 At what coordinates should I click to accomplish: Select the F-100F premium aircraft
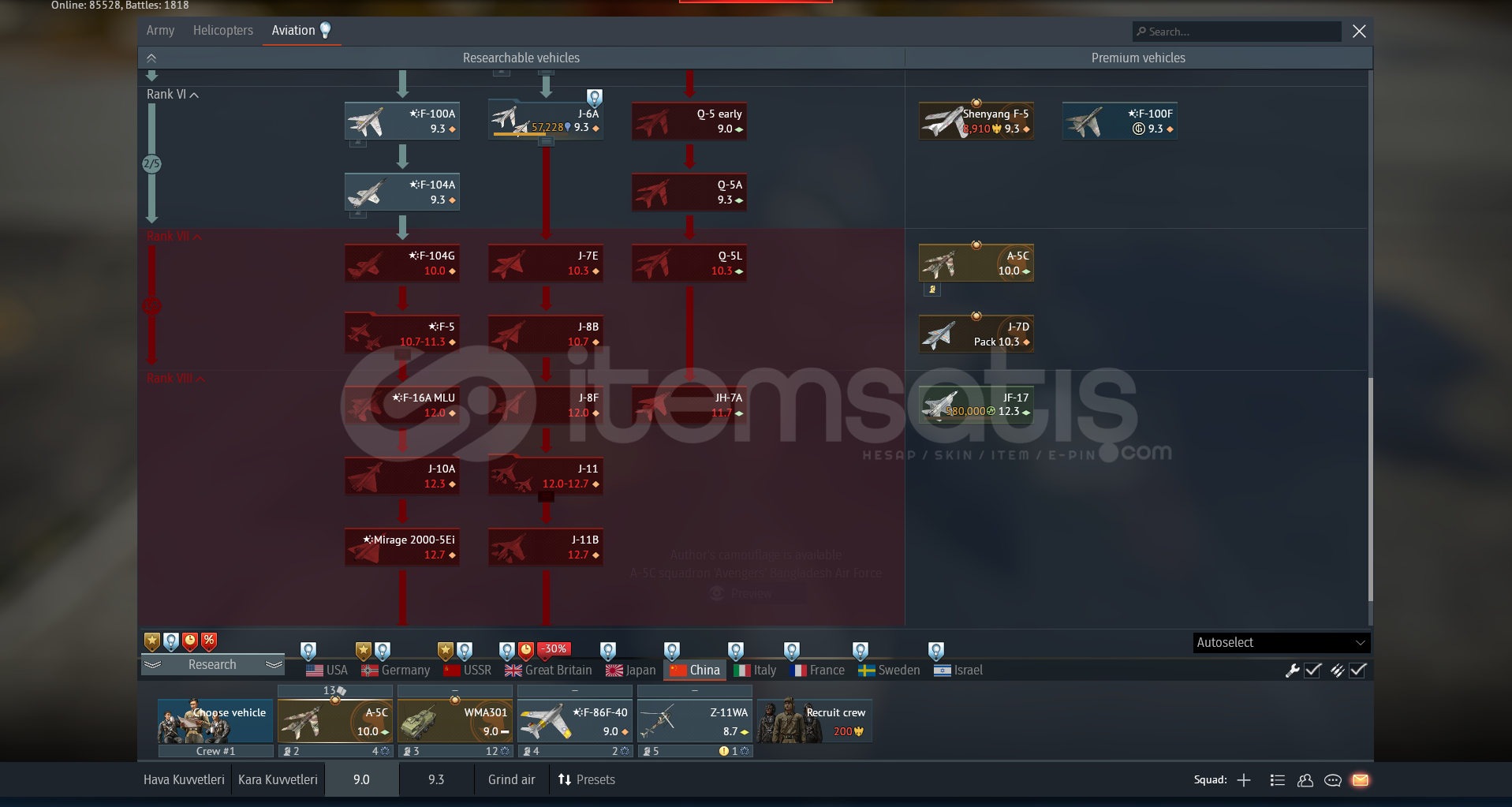click(x=1120, y=121)
